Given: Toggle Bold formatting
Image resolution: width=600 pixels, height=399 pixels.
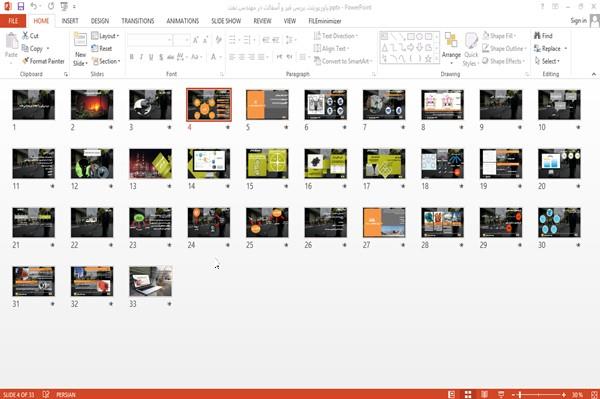Looking at the screenshot, I should [x=132, y=57].
